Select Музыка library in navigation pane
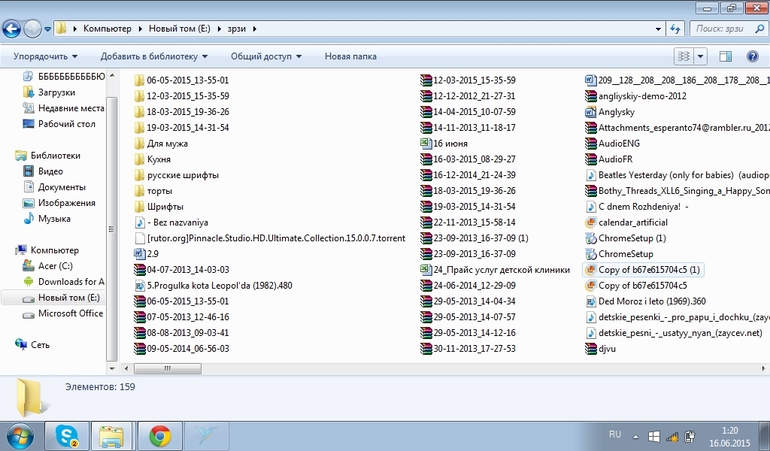This screenshot has height=451, width=770. 54,219
